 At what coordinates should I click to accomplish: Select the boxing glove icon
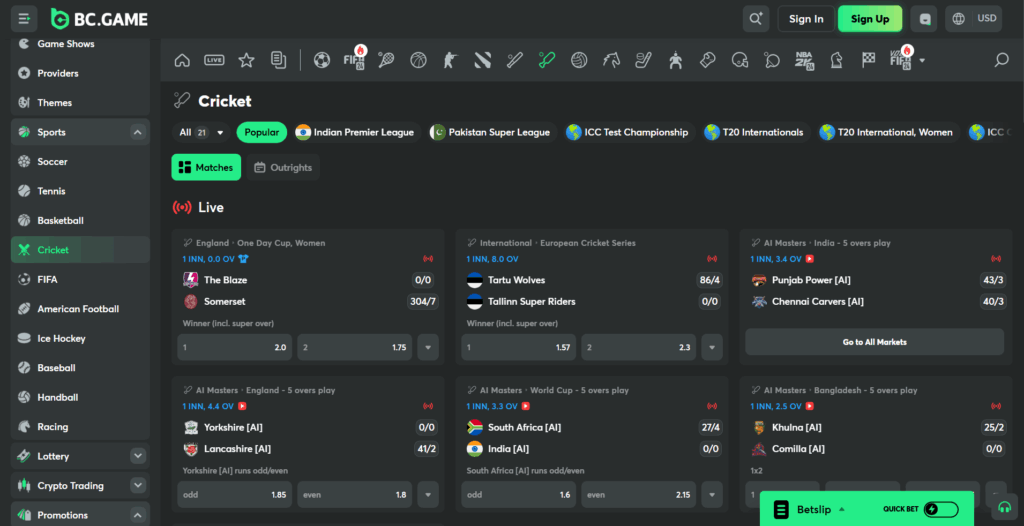708,60
